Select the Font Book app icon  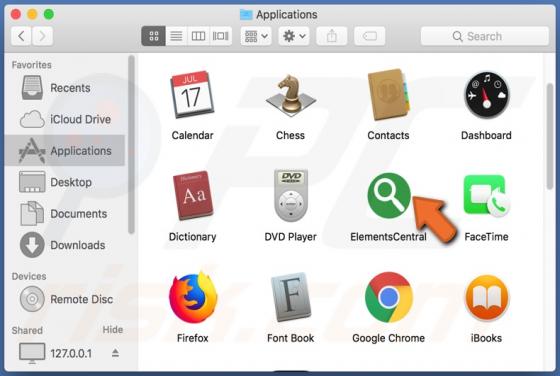point(291,297)
